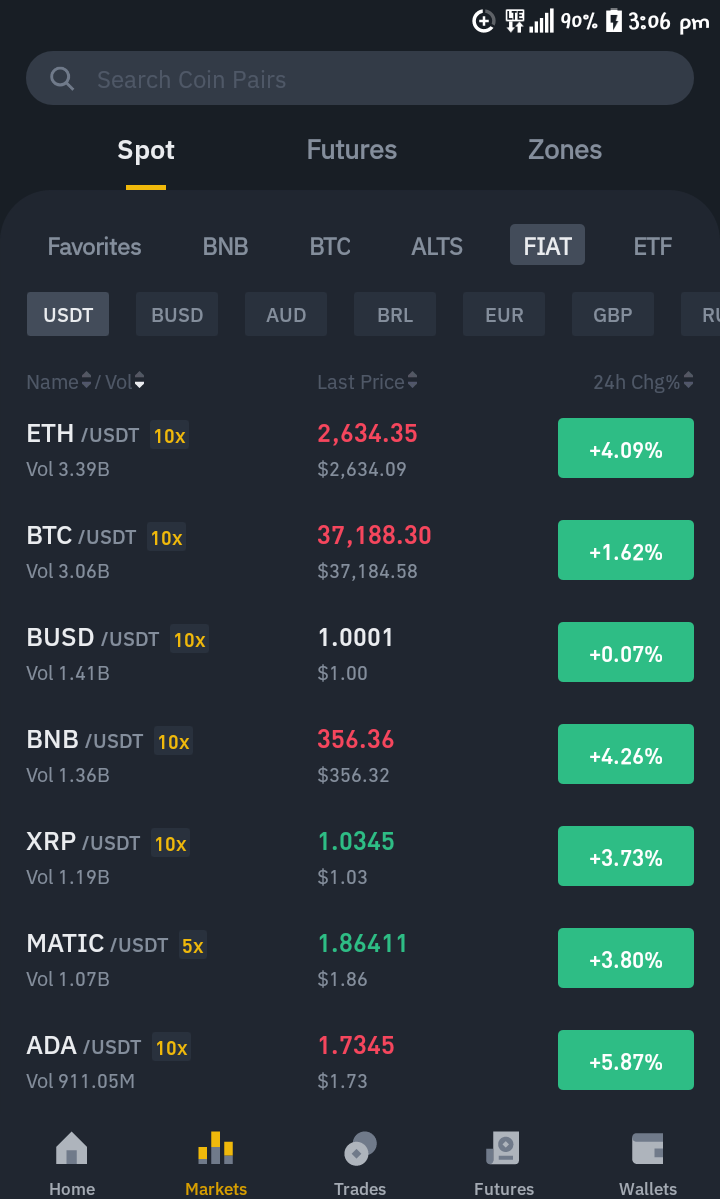Tap the battery icon in status bar
The image size is (720, 1199).
[614, 21]
